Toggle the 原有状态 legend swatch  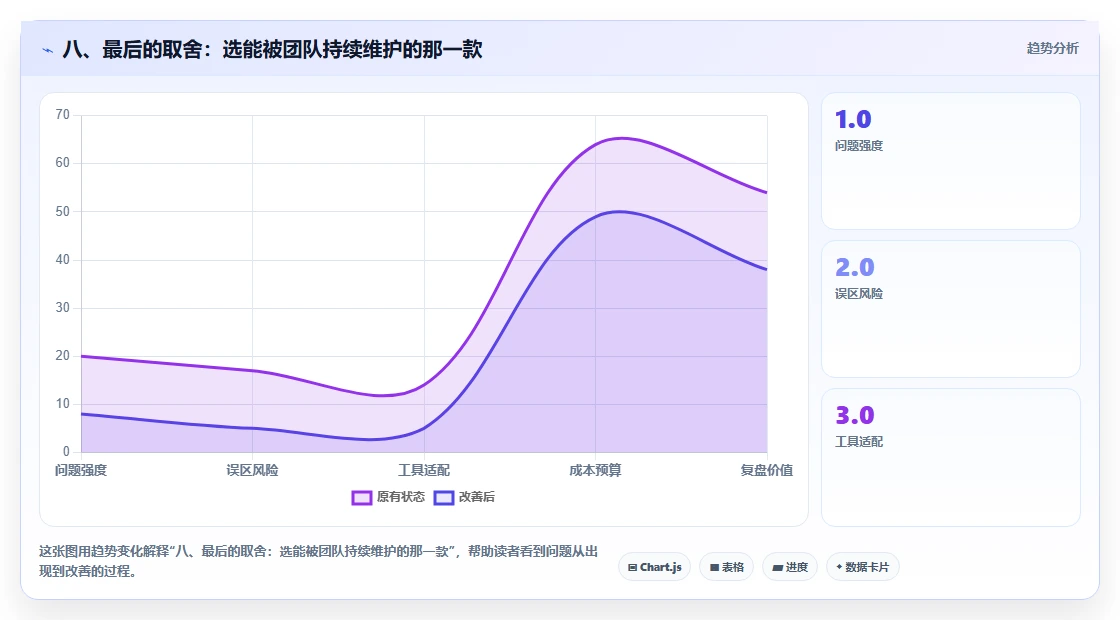[361, 497]
